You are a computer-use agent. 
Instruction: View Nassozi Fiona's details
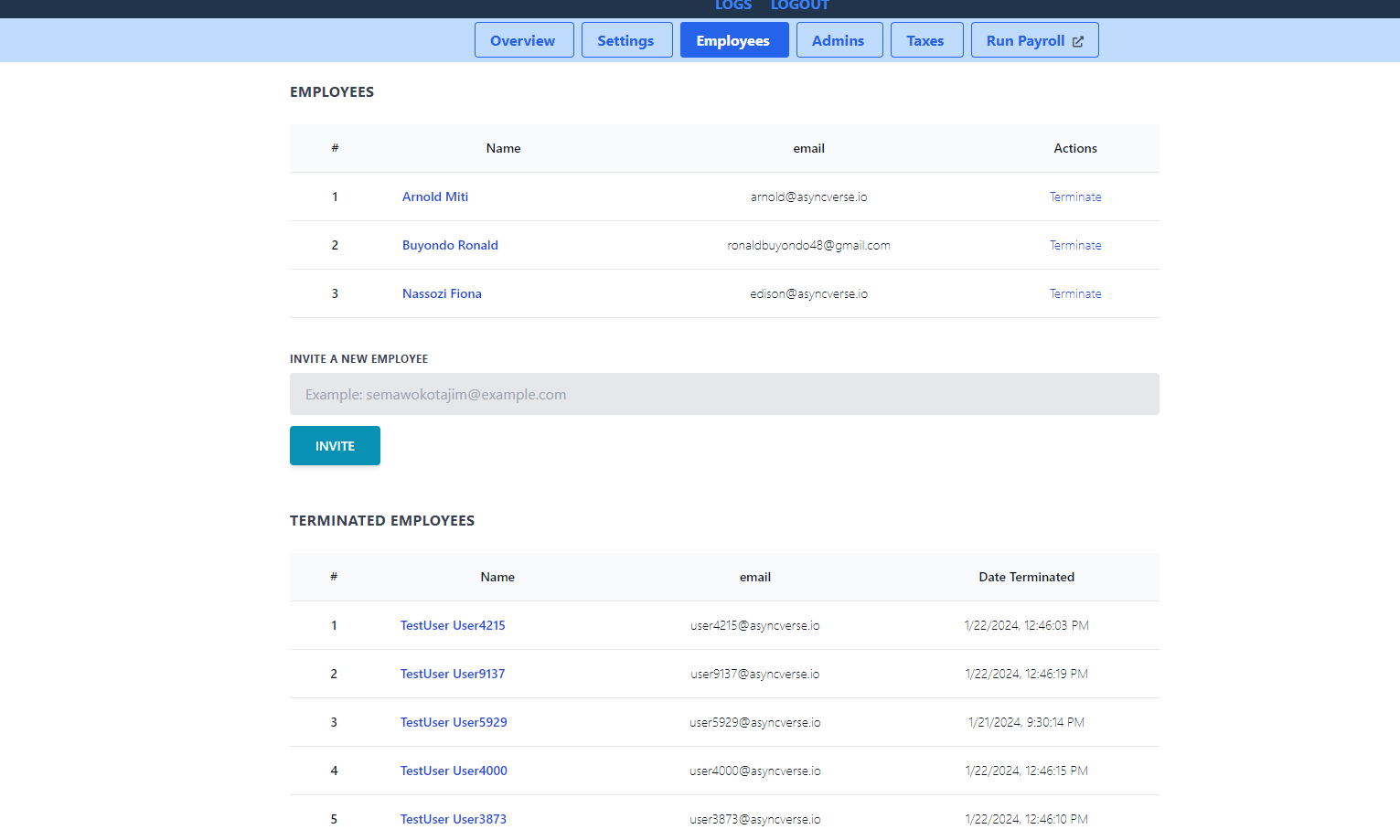(x=442, y=293)
